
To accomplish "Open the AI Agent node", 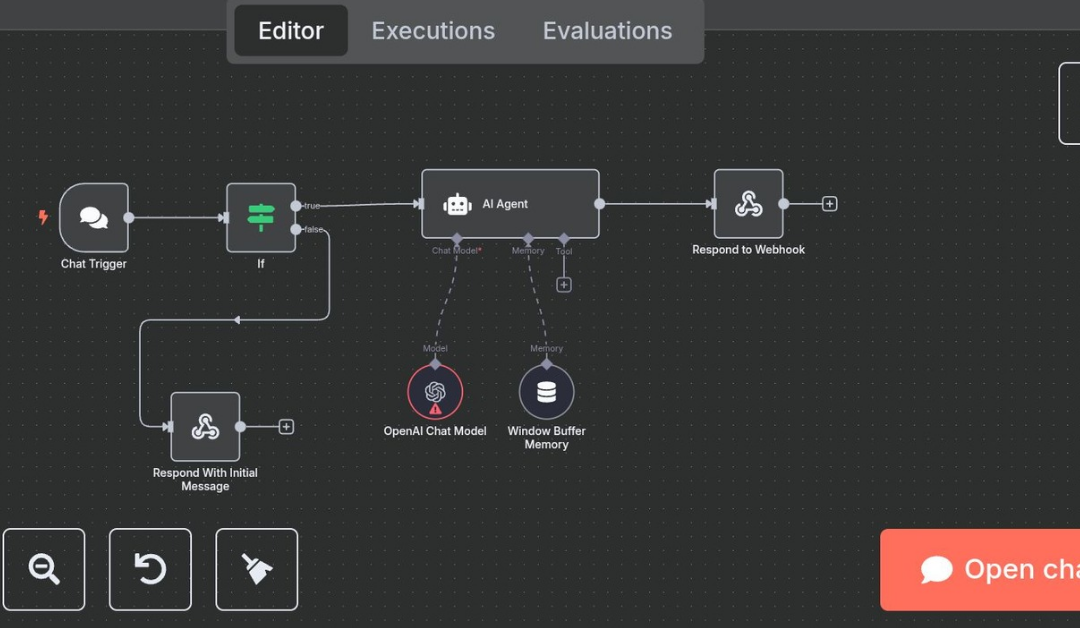I will [x=510, y=203].
